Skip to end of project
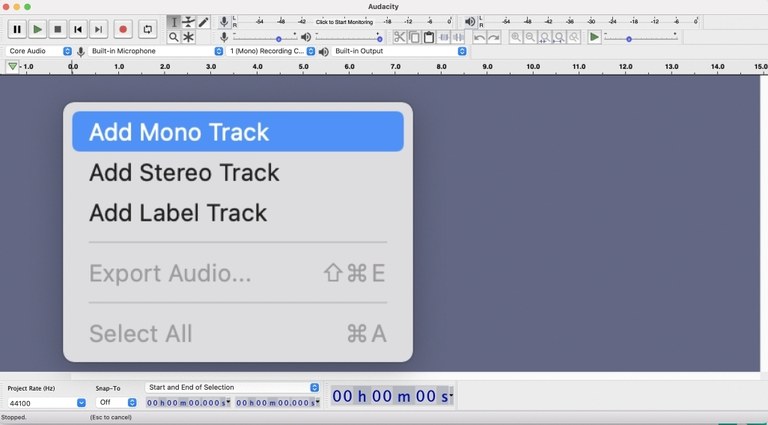 coord(98,29)
